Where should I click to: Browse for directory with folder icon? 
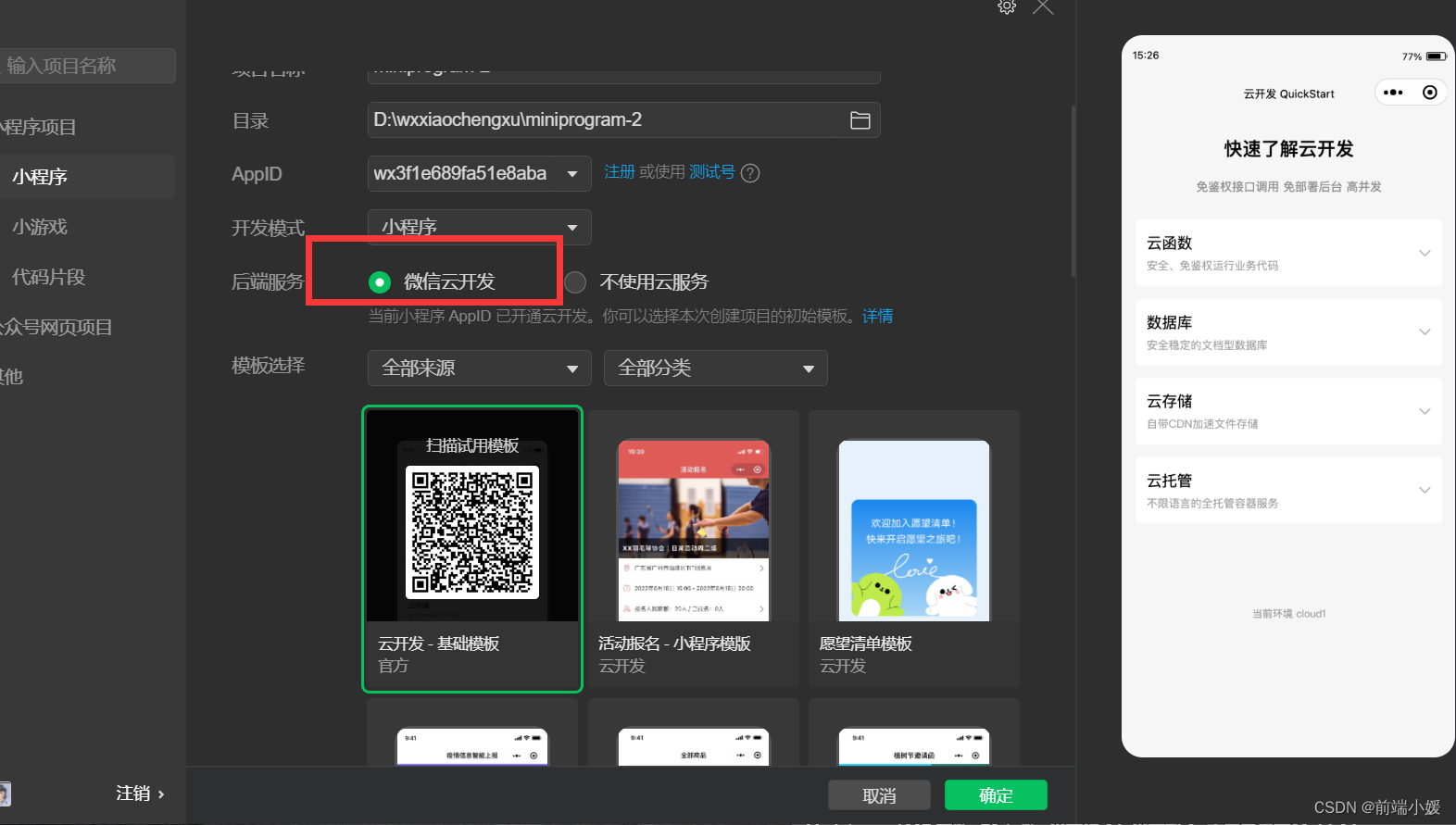pyautogui.click(x=860, y=120)
